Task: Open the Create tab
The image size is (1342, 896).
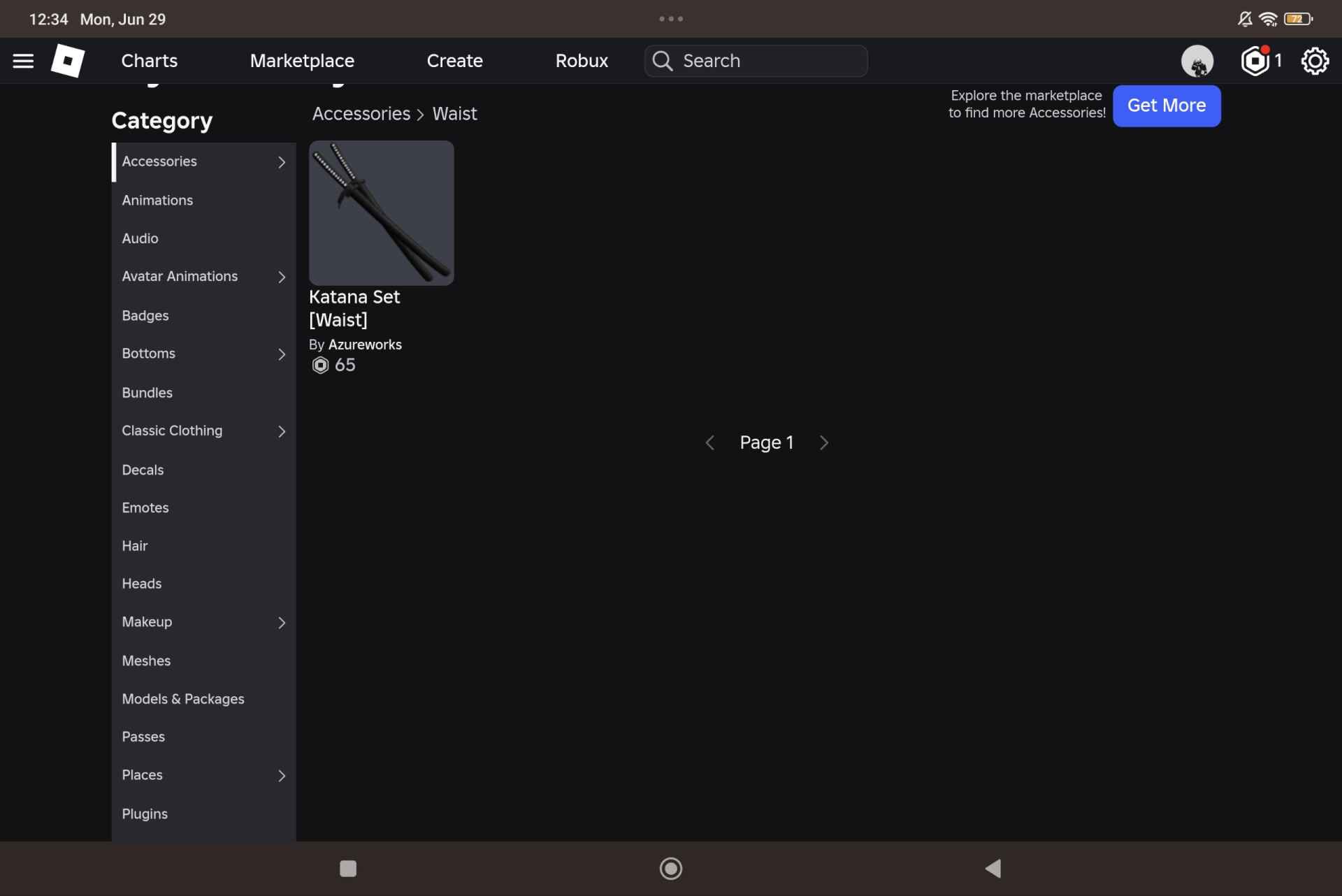Action: [x=454, y=61]
